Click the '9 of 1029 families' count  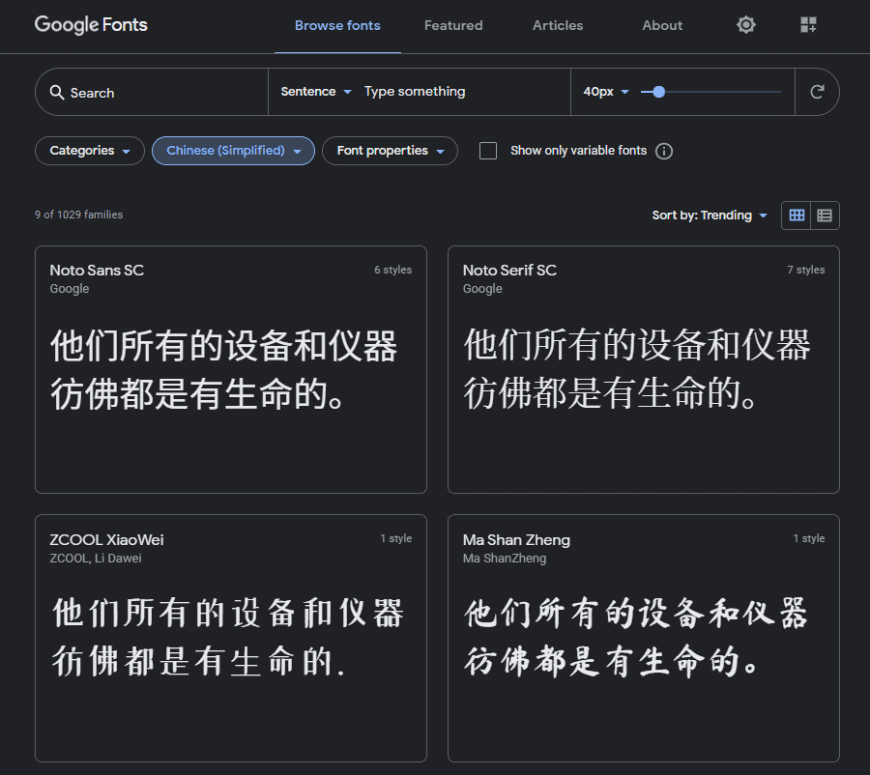coord(79,215)
